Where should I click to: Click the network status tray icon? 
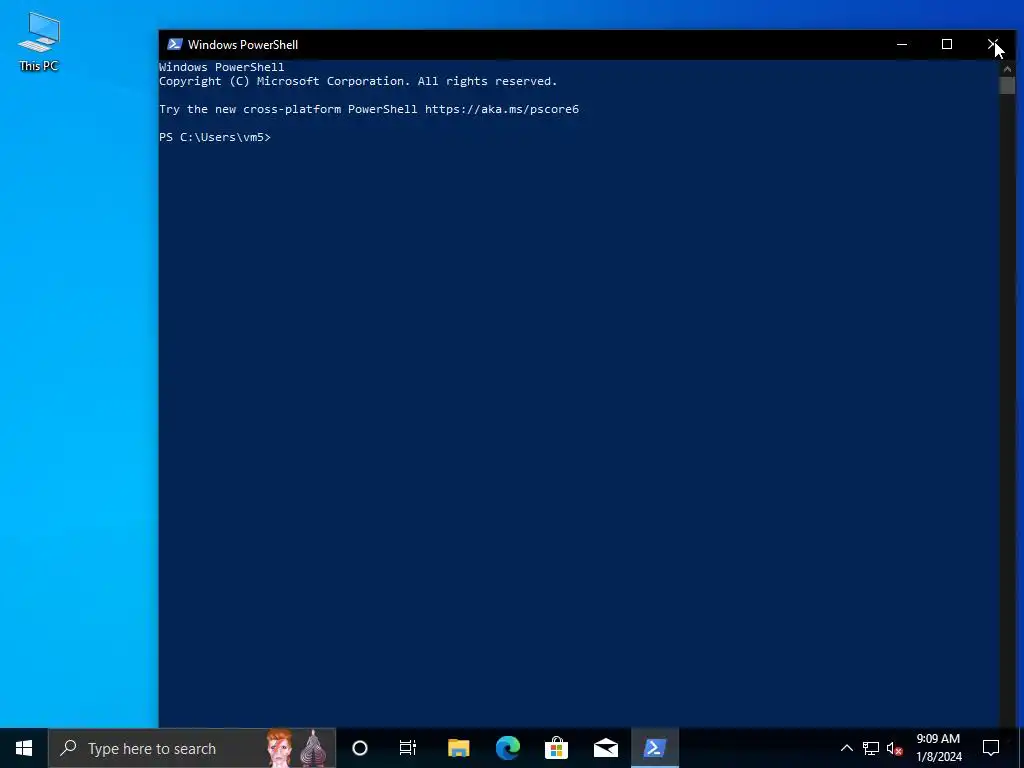tap(871, 748)
